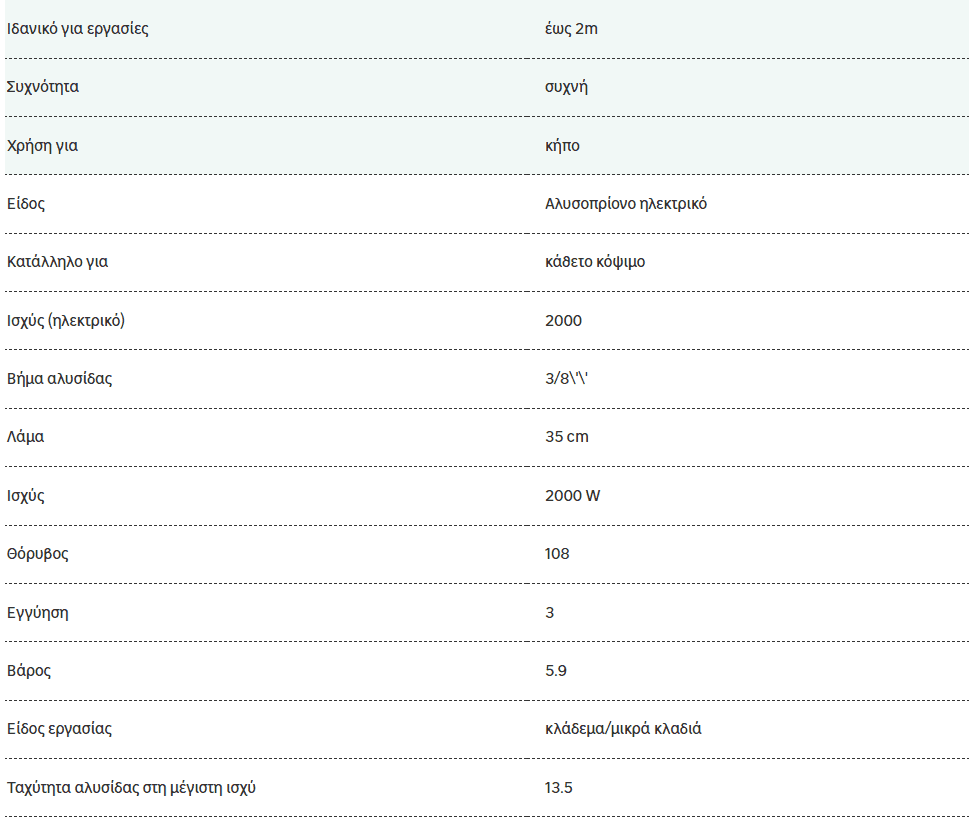Select the 'κήπο' value text
This screenshot has height=822, width=974.
[x=562, y=145]
